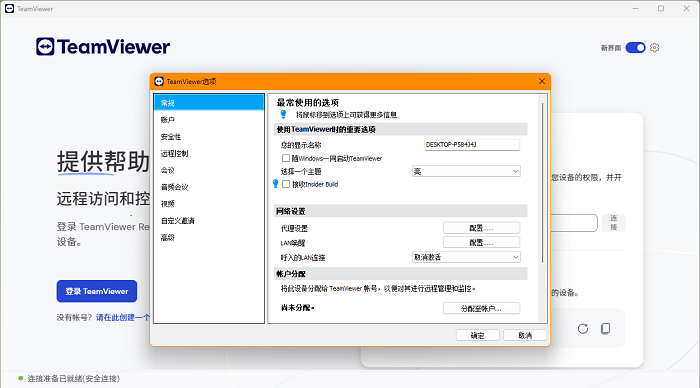Go to 音频会议 options
This screenshot has height=388, width=700.
(x=209, y=187)
